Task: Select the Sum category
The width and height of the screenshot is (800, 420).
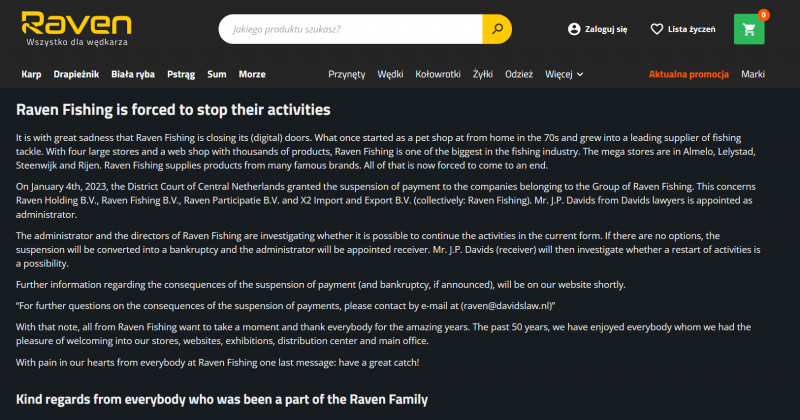Action: (217, 74)
